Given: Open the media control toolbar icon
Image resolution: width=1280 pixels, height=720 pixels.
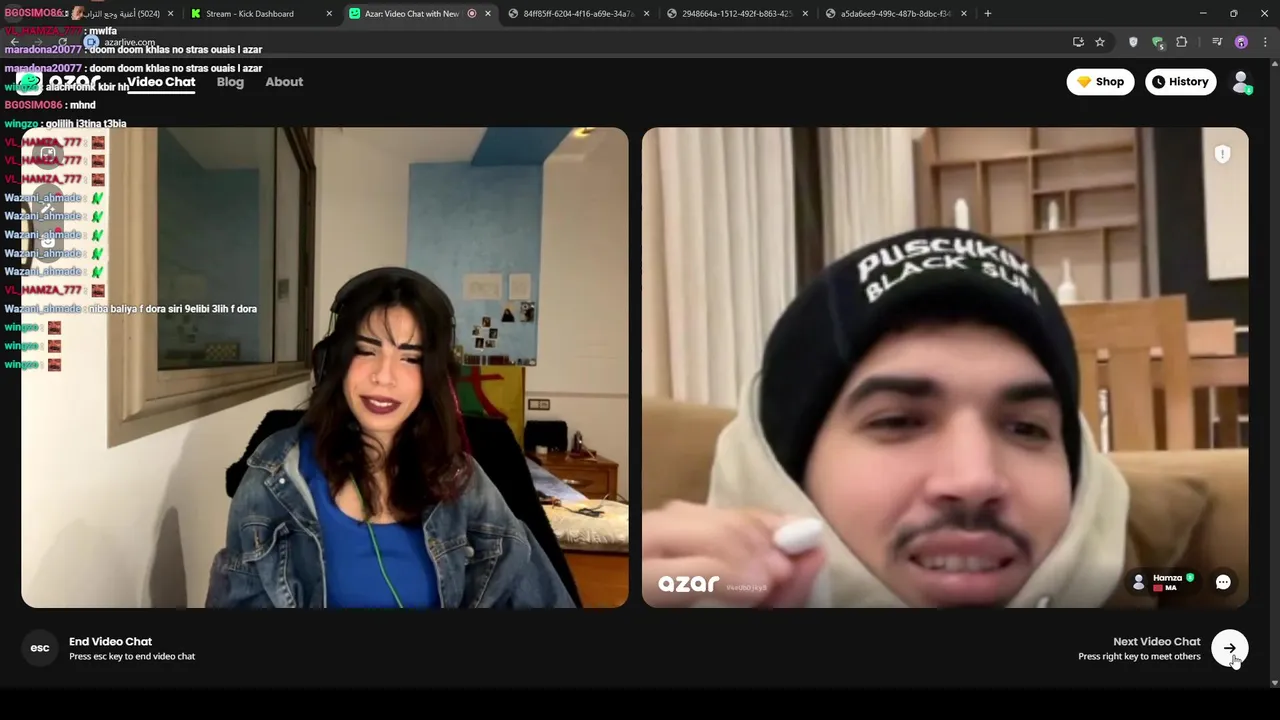Looking at the screenshot, I should (x=1217, y=42).
